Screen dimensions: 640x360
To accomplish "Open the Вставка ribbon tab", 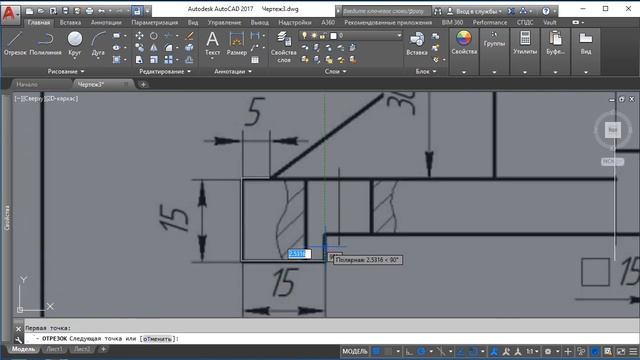I will coord(70,22).
